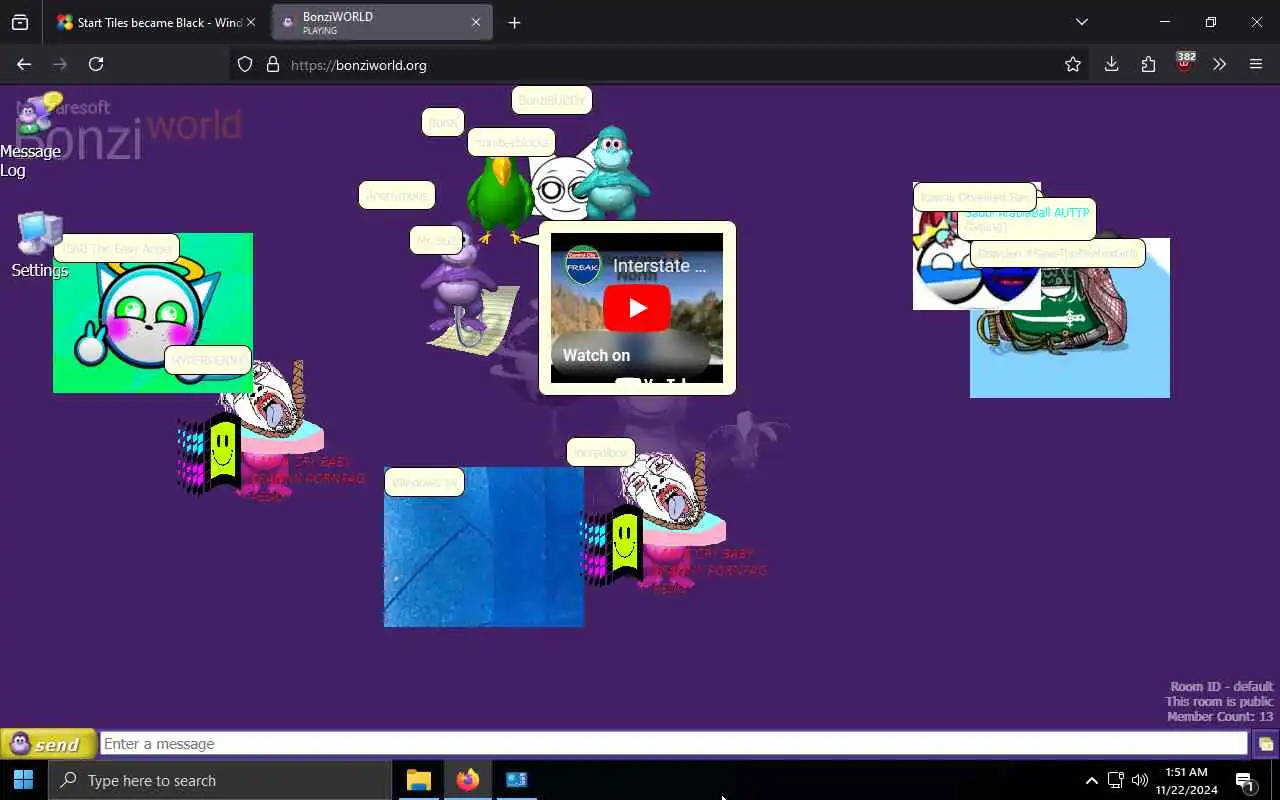Go back one page
1280x800 pixels.
[x=24, y=64]
